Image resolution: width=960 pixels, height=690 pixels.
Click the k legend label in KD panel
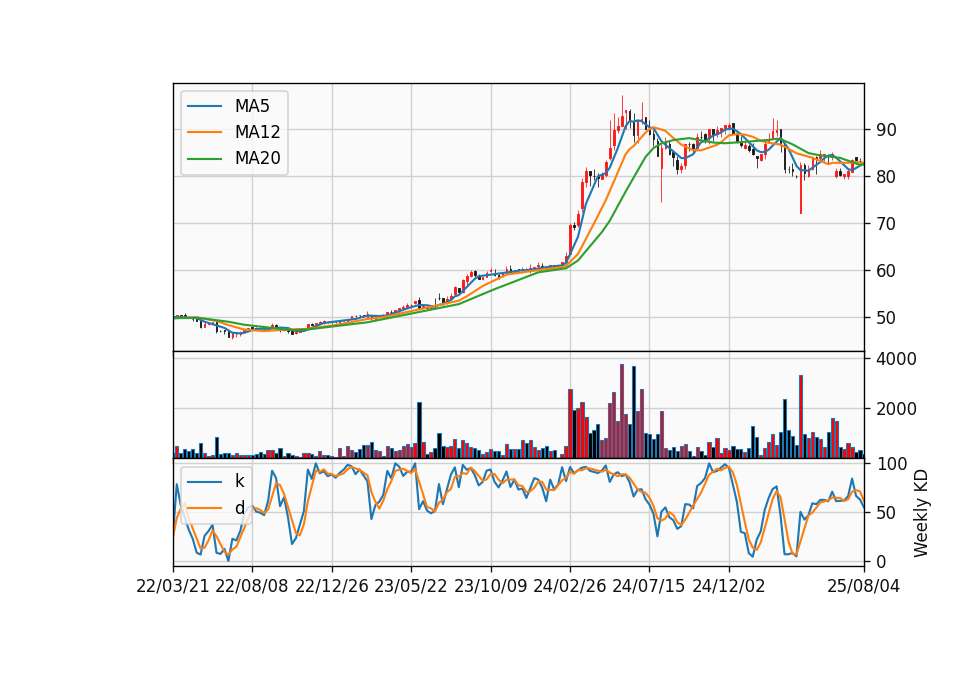239,481
